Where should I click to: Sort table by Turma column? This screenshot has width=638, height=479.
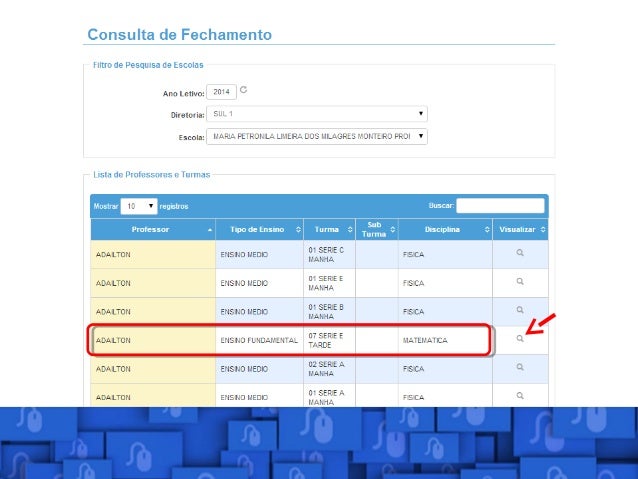[x=330, y=230]
